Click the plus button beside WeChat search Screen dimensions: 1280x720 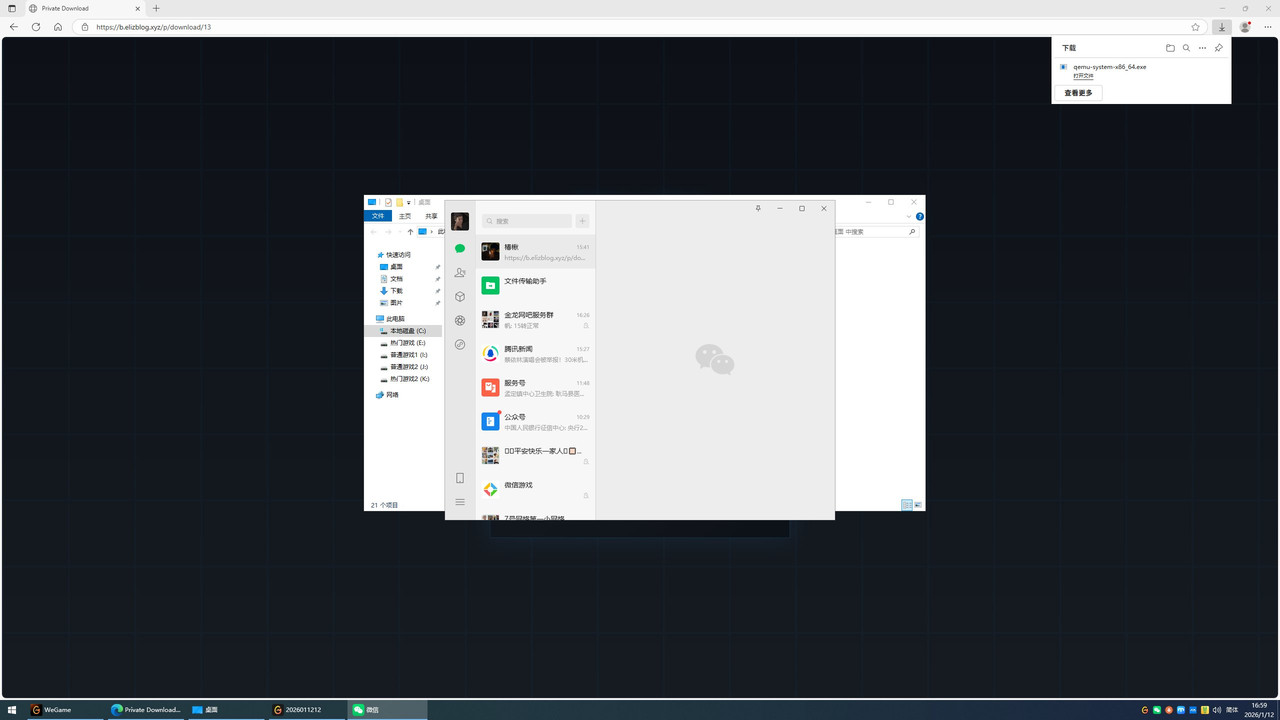tap(582, 221)
